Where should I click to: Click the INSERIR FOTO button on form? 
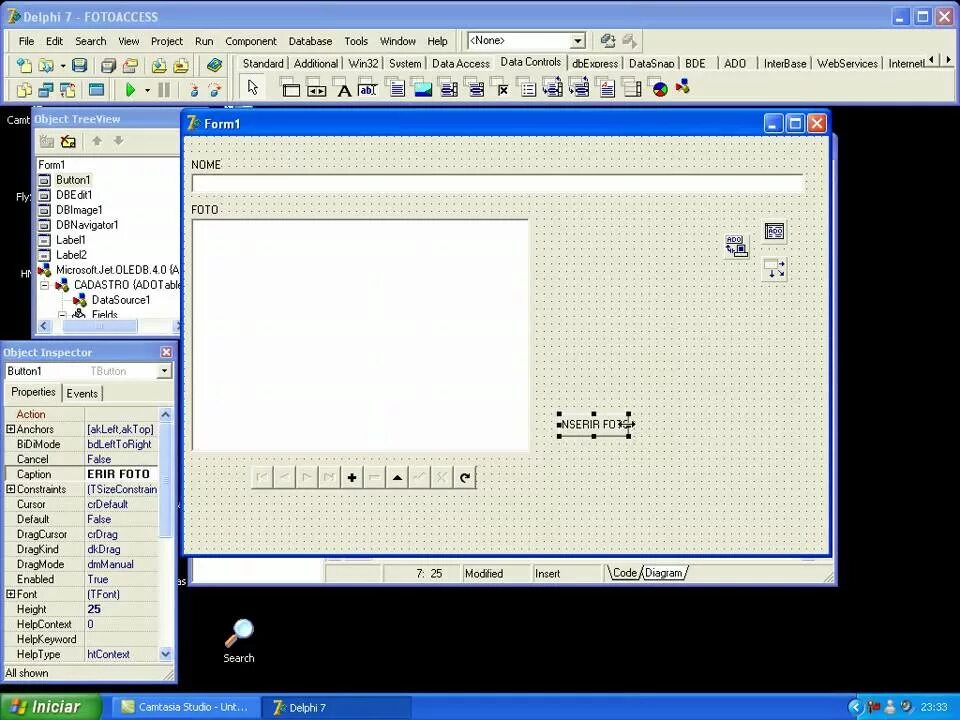pyautogui.click(x=594, y=425)
